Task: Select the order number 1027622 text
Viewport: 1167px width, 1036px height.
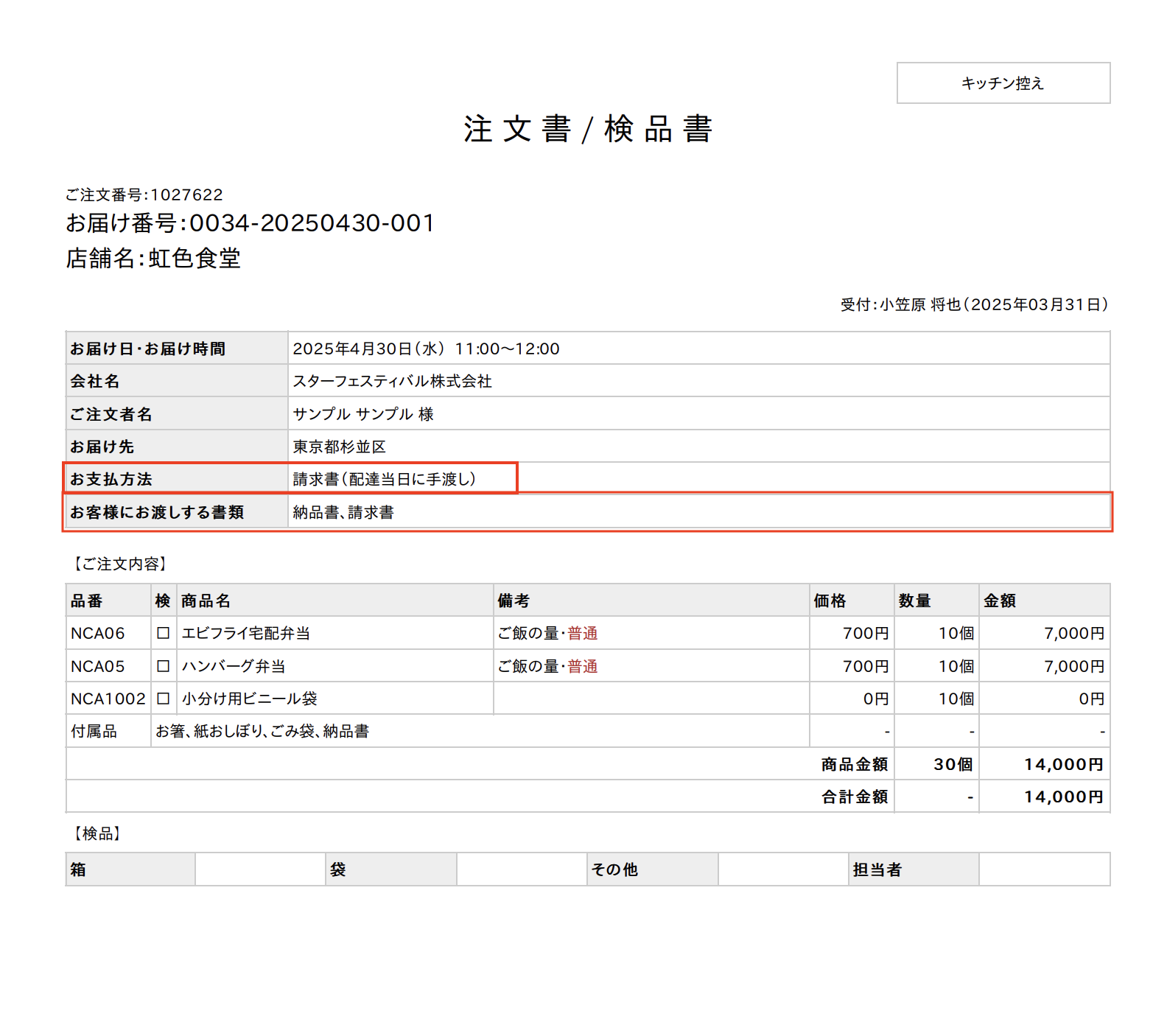Action: click(186, 195)
